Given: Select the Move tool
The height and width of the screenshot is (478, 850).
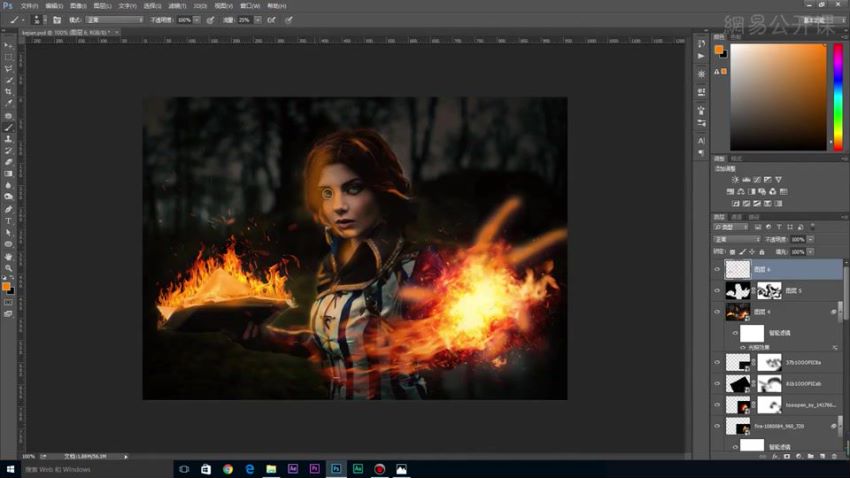Looking at the screenshot, I should 8,46.
